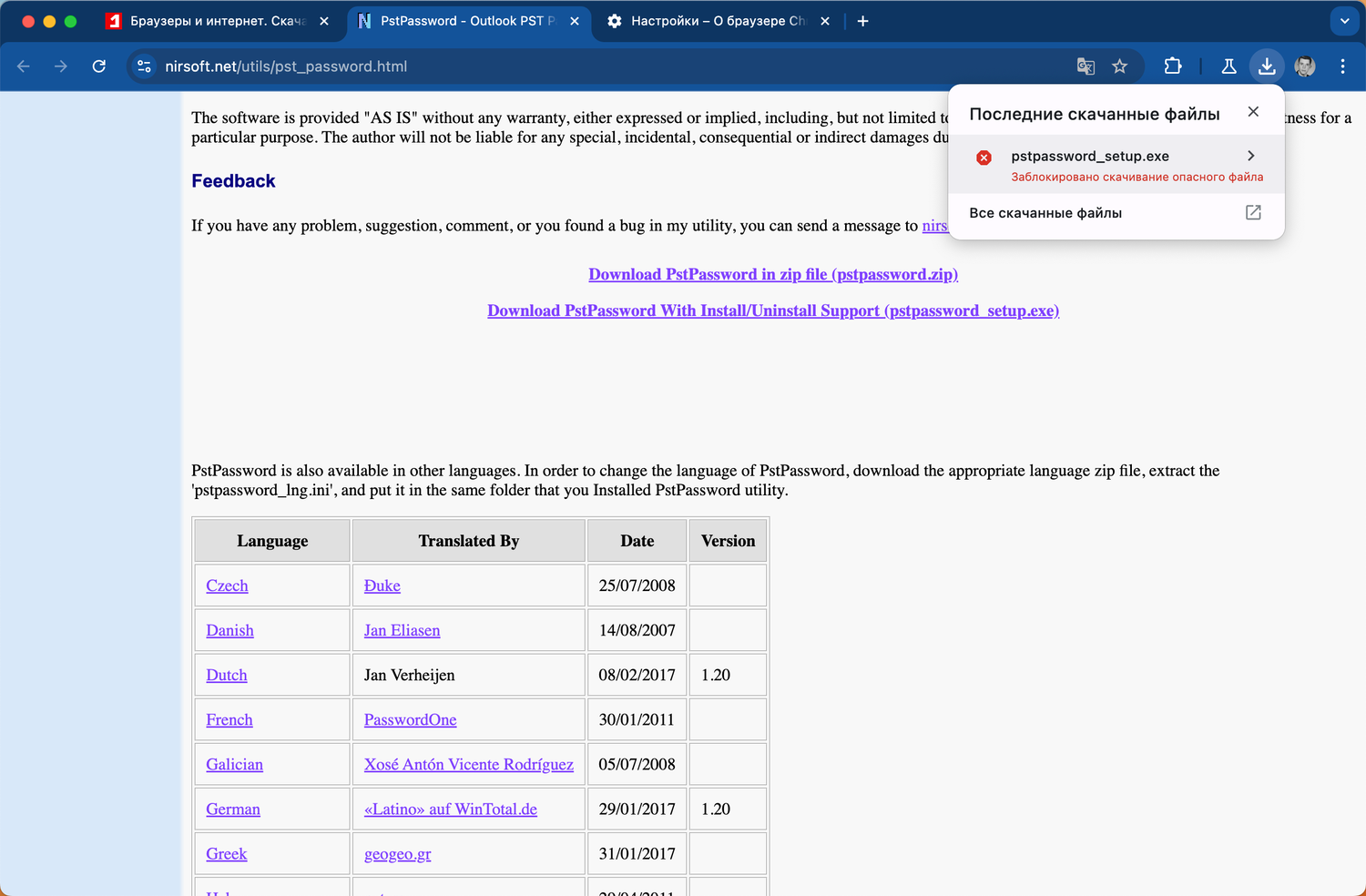This screenshot has width=1366, height=896.
Task: Open translator geogeo.gr link
Action: 398,853
